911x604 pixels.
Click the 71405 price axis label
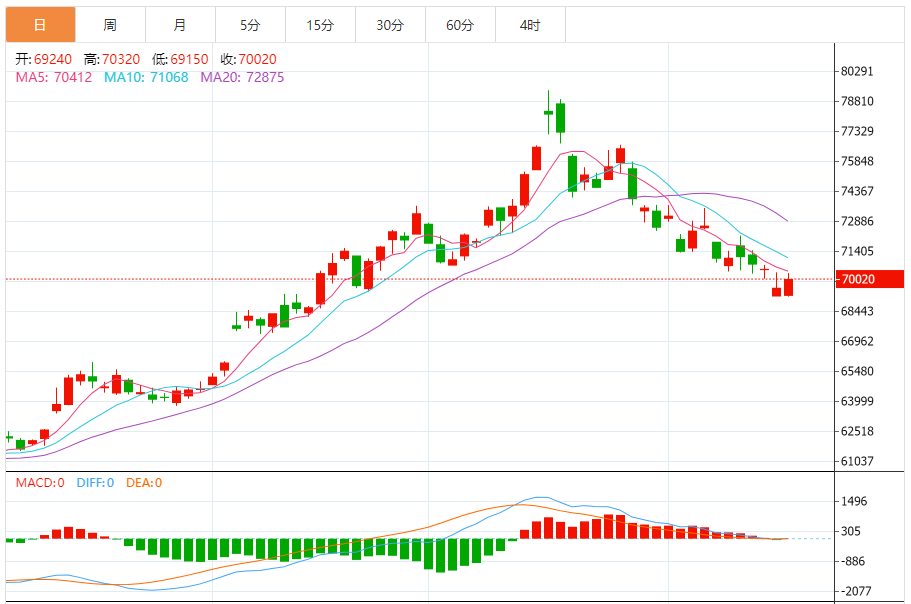coord(858,251)
